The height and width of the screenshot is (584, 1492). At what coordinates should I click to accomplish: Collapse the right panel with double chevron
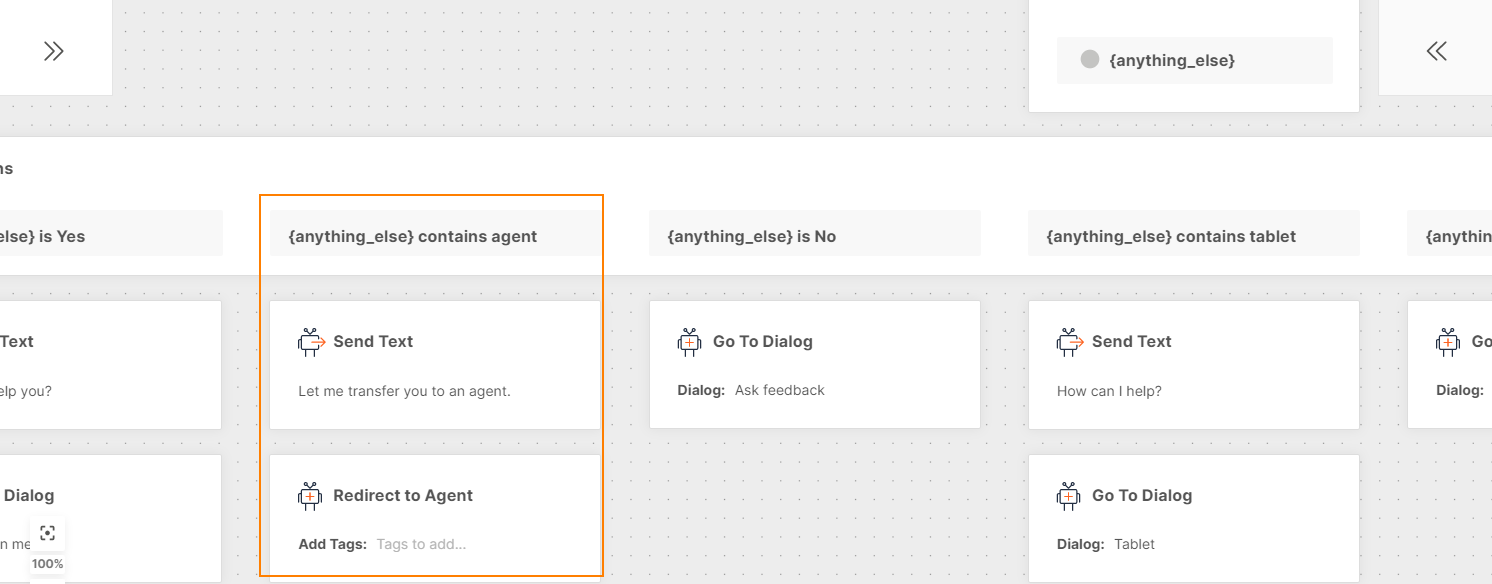pyautogui.click(x=1437, y=51)
